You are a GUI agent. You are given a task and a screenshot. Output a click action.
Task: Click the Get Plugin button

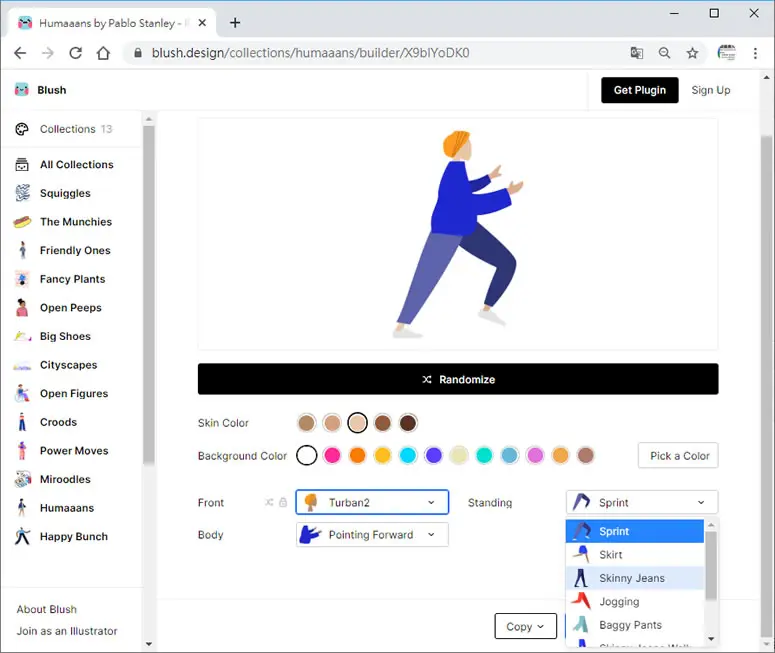(x=640, y=90)
